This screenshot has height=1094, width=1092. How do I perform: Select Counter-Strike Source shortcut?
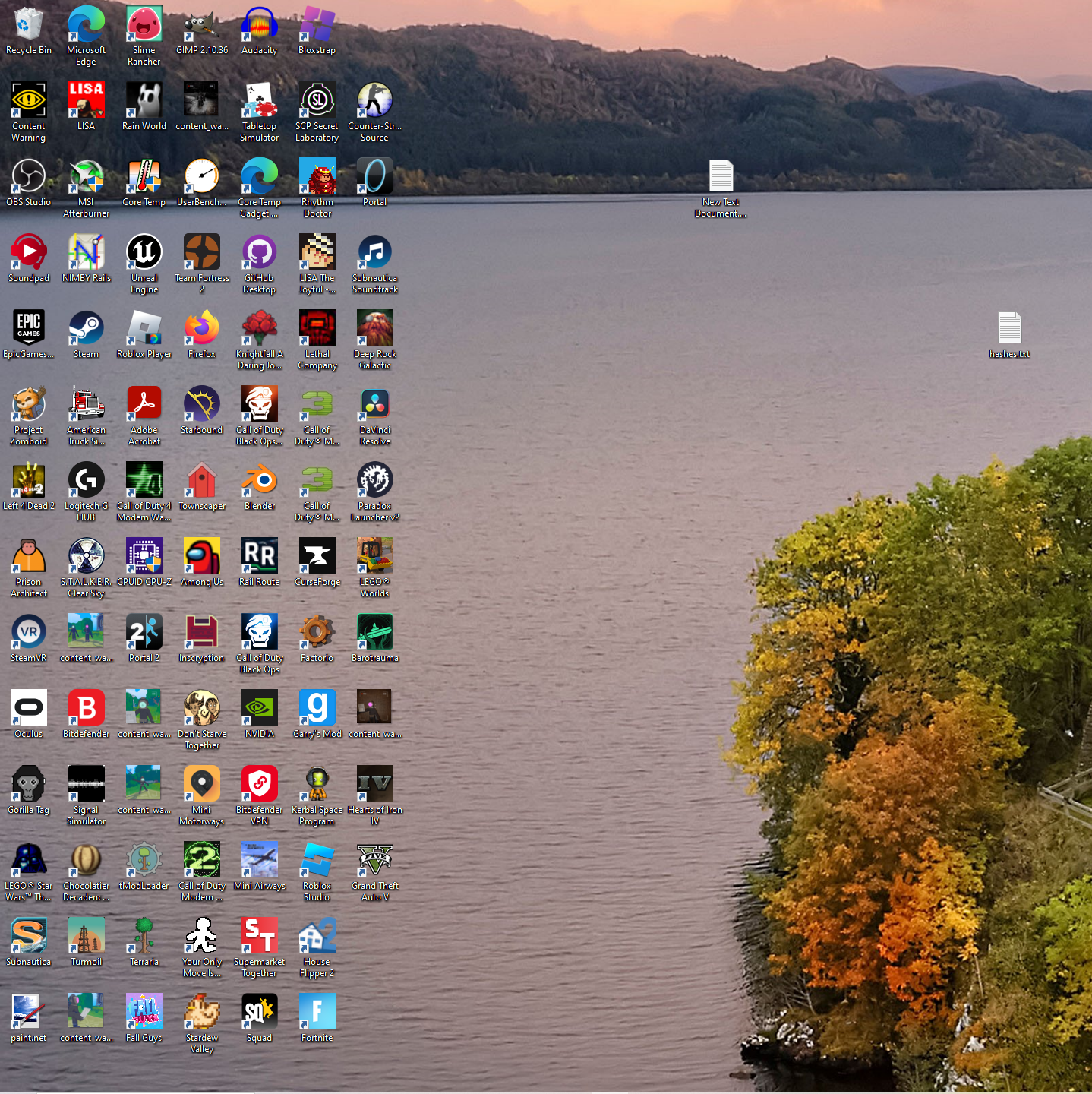click(x=375, y=100)
